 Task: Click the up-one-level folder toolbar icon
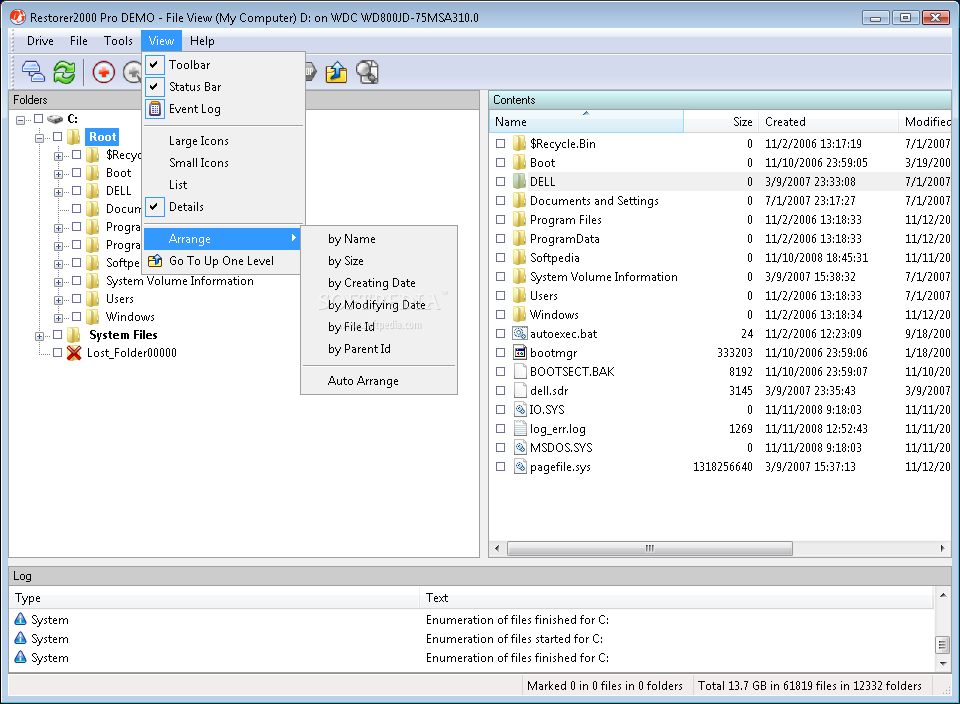[x=336, y=72]
